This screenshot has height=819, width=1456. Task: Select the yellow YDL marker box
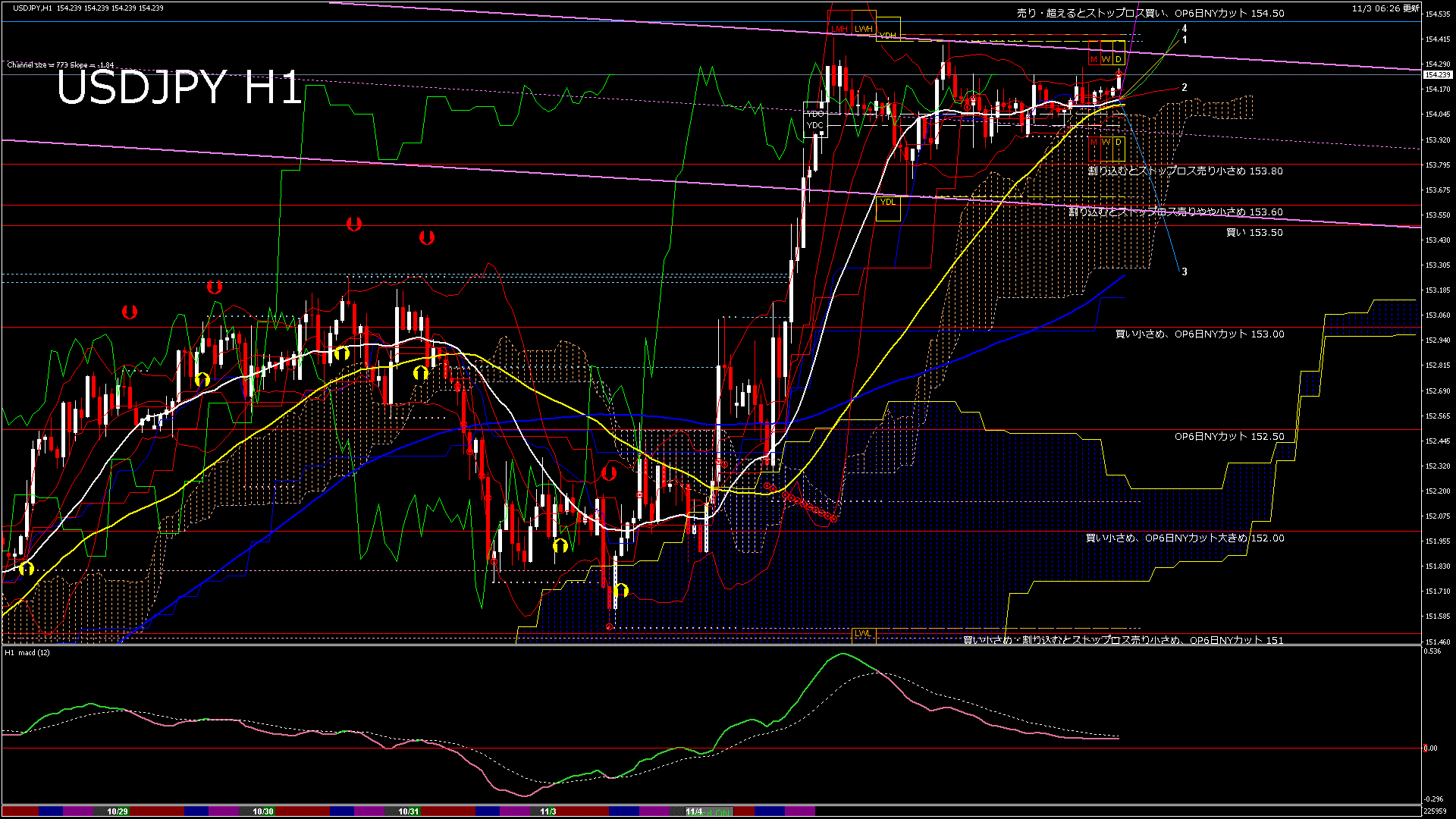pos(887,202)
